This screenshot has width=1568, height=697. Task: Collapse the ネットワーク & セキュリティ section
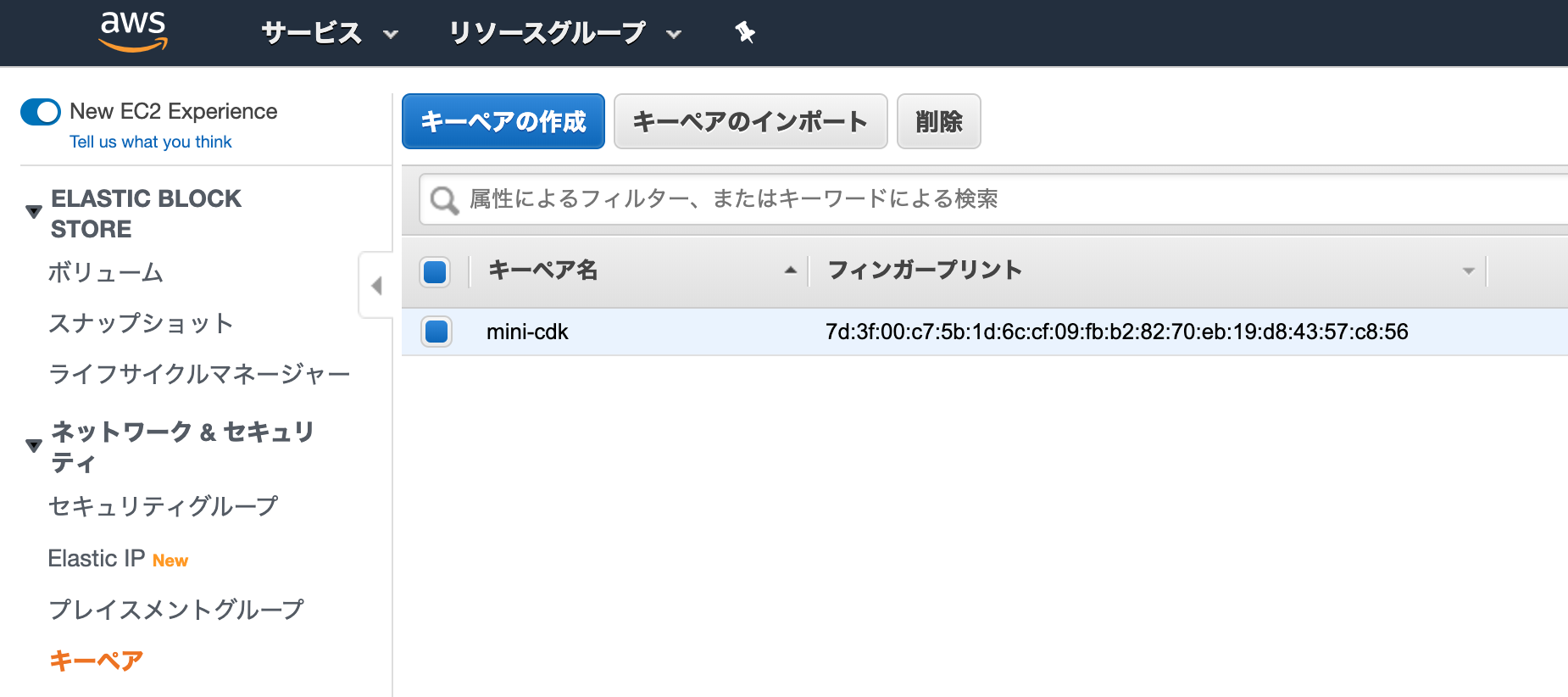pos(34,446)
